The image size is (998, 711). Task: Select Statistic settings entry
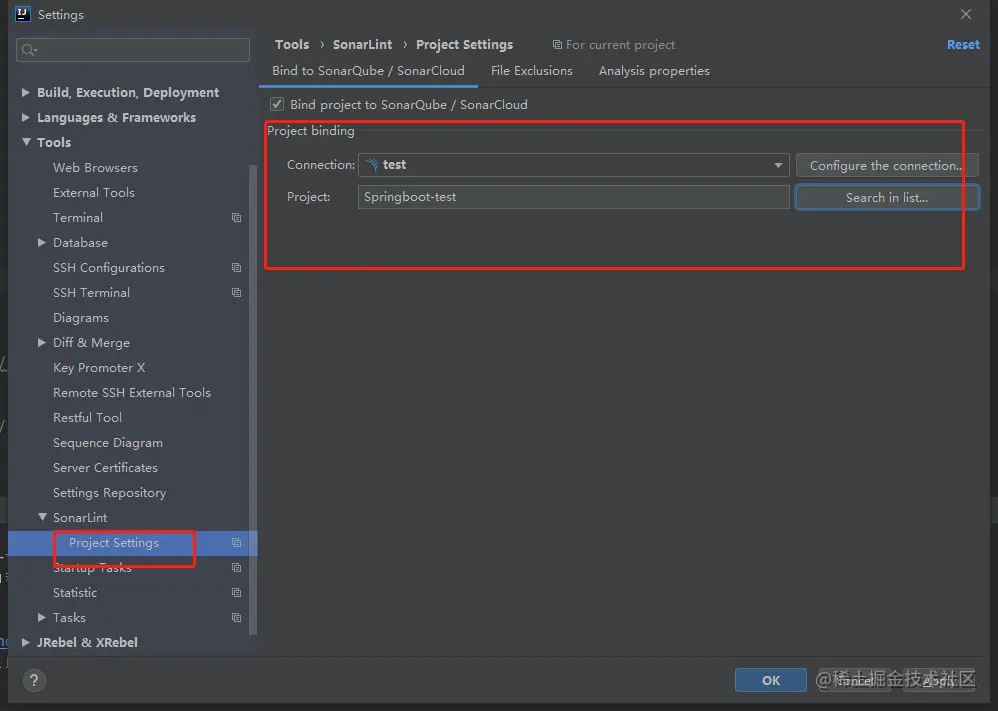click(75, 593)
